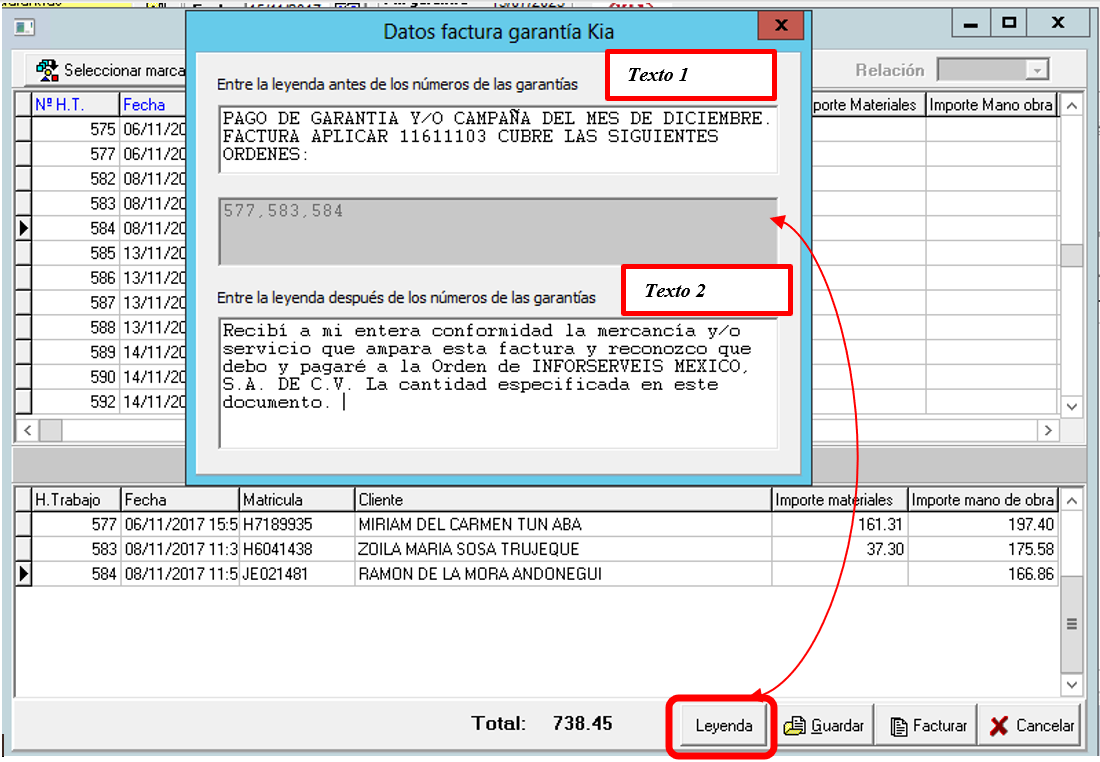Select H.T. 575 in the upper grid
The height and width of the screenshot is (762, 1100).
(102, 129)
